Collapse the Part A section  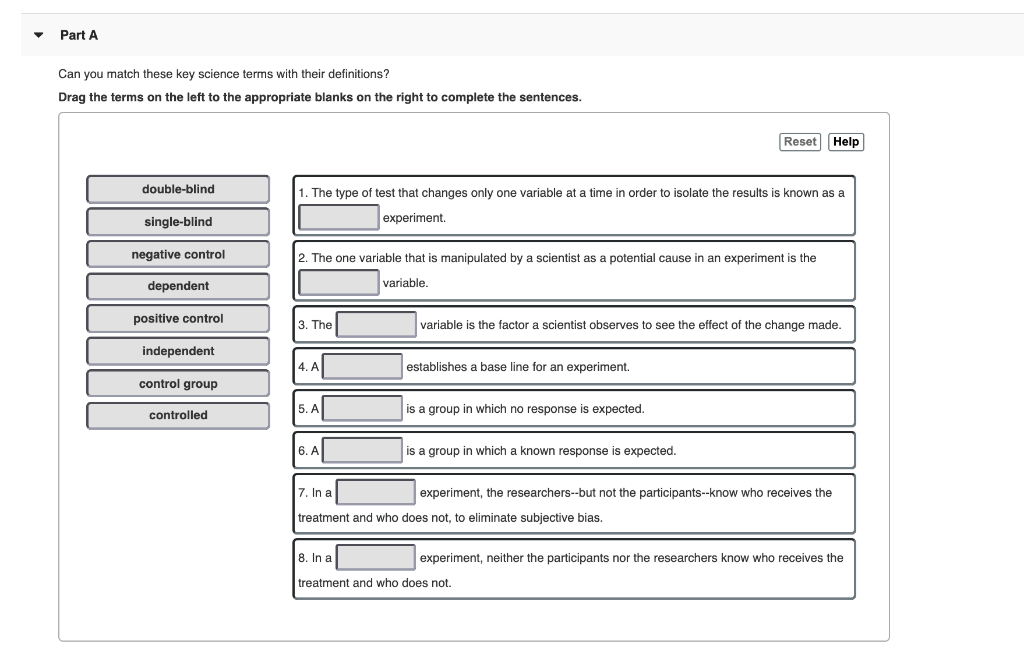[36, 35]
